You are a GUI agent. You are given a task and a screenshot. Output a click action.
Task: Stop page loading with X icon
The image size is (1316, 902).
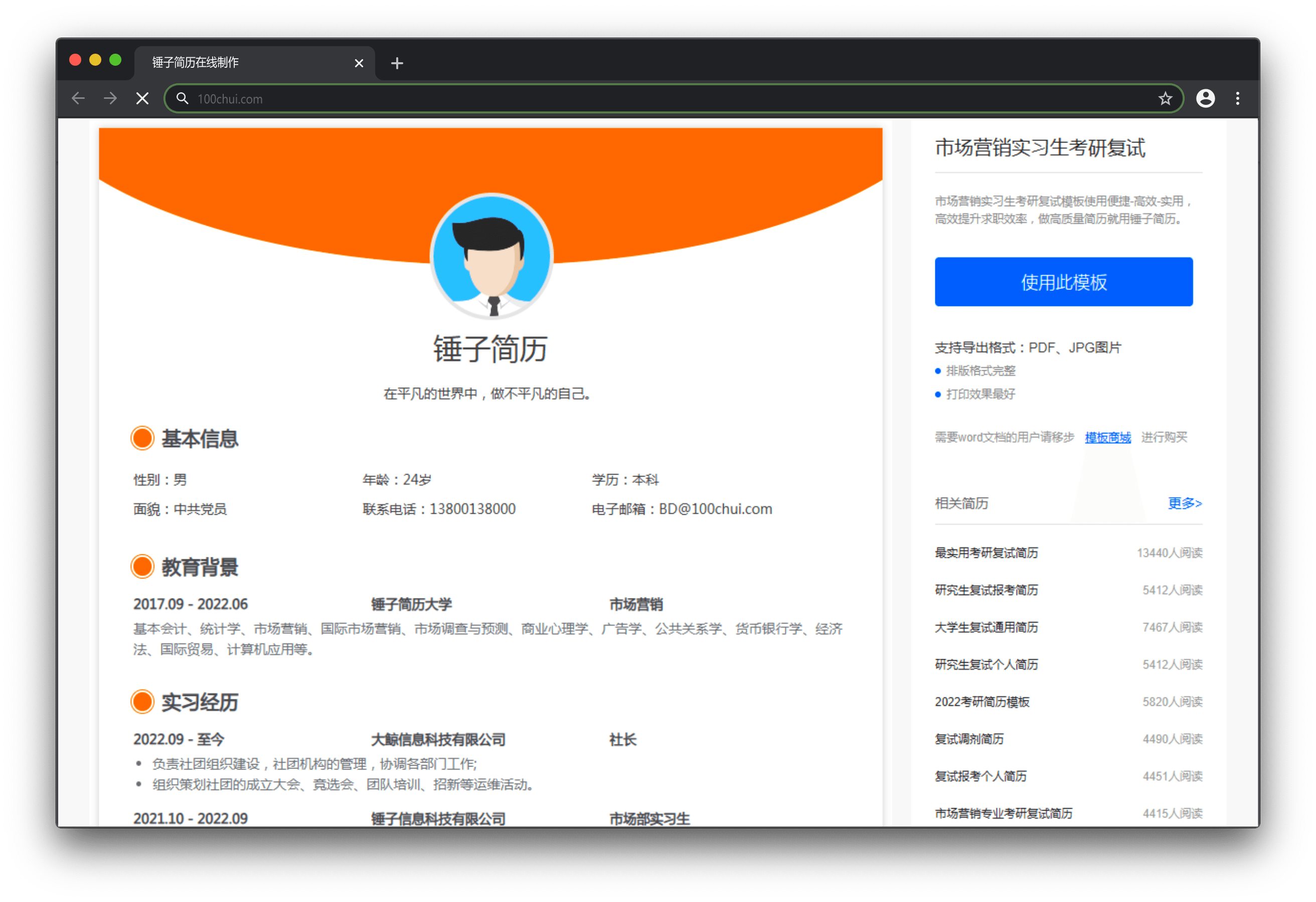point(143,99)
